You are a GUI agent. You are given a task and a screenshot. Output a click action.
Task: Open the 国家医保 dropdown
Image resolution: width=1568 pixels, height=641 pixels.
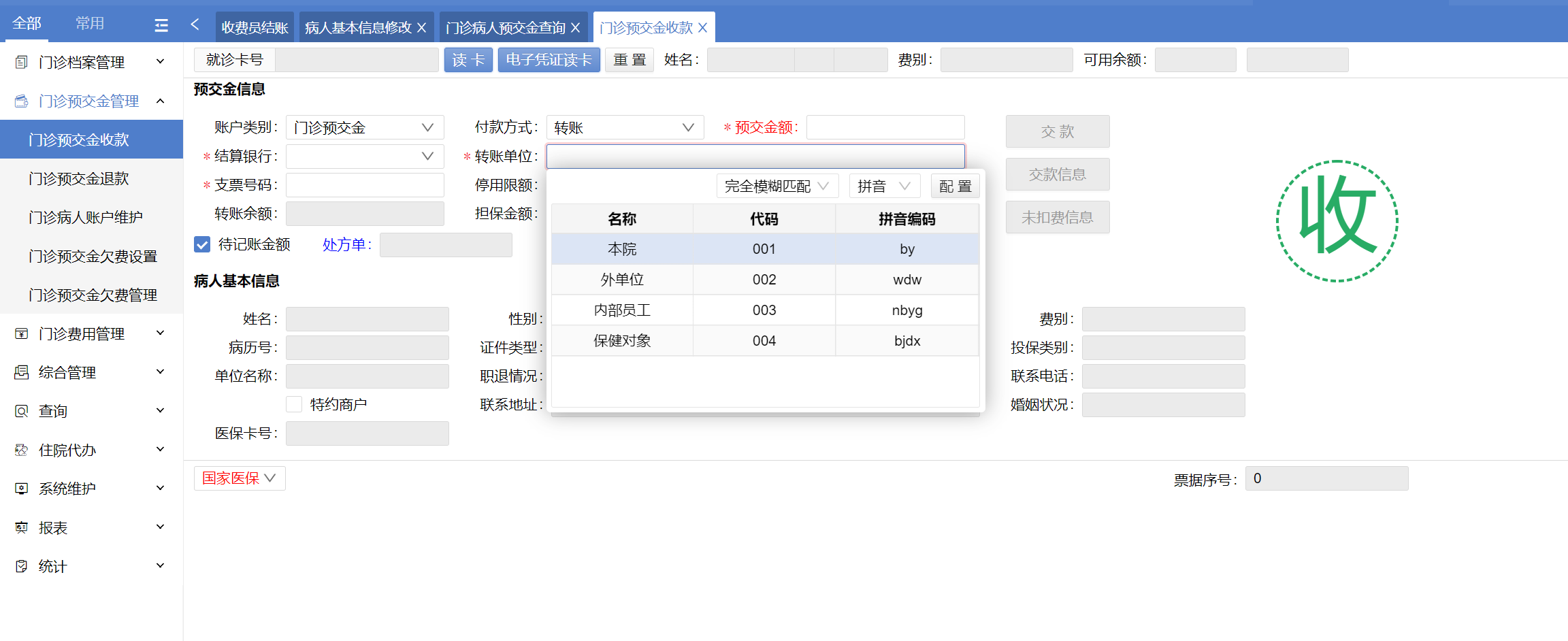pyautogui.click(x=240, y=478)
